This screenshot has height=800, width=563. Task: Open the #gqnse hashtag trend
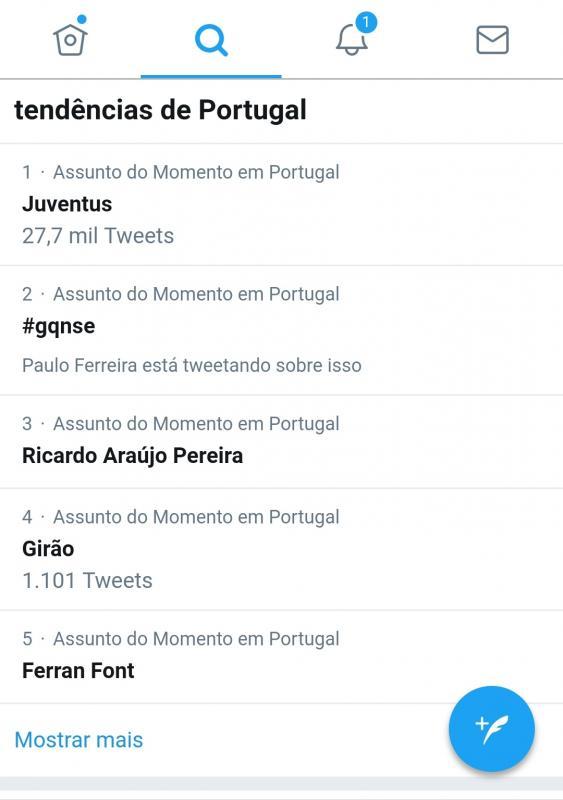[281, 330]
